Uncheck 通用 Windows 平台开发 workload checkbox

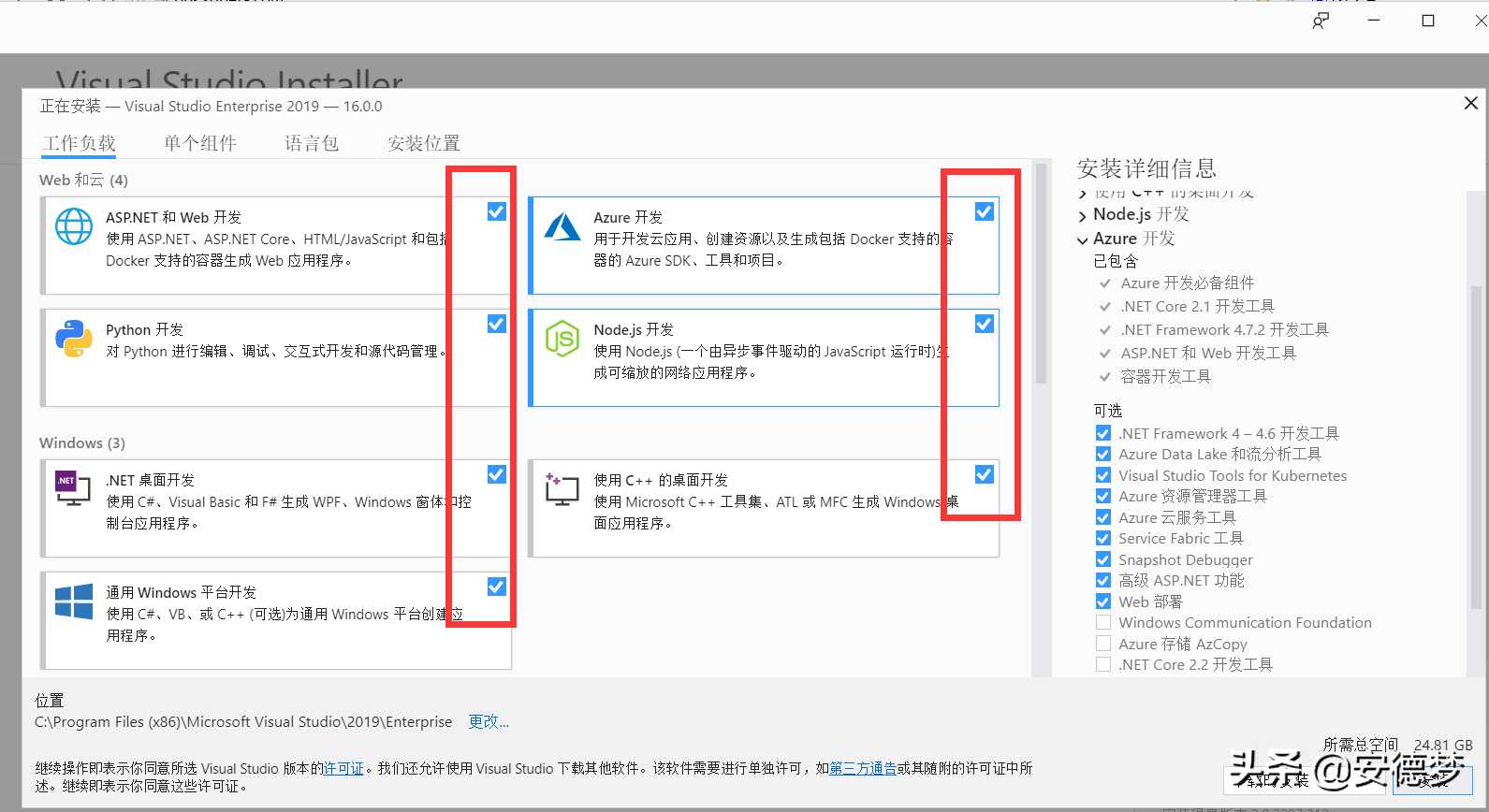[x=497, y=587]
